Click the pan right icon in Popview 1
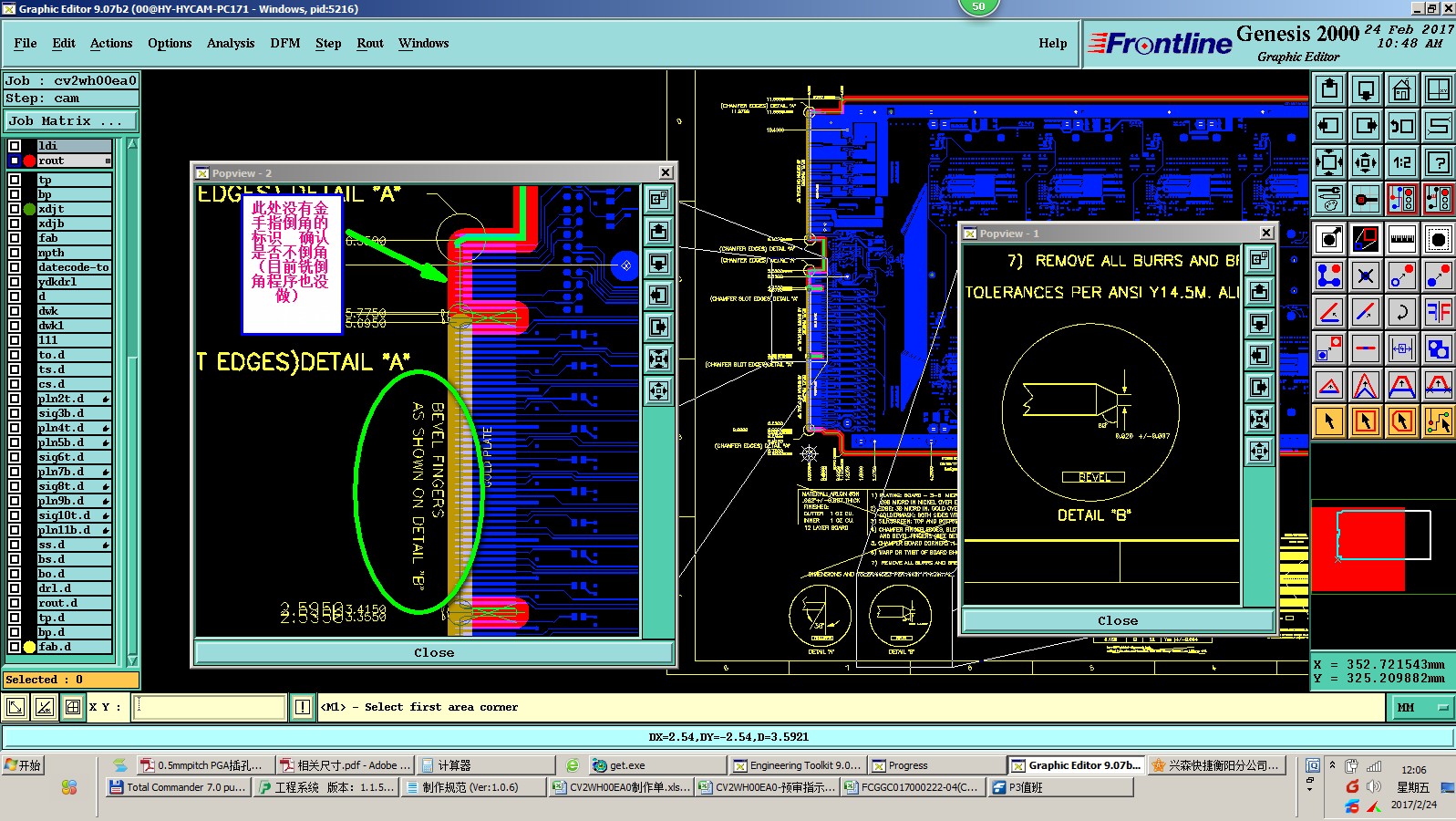Screen dimensions: 1456x821 (1259, 387)
